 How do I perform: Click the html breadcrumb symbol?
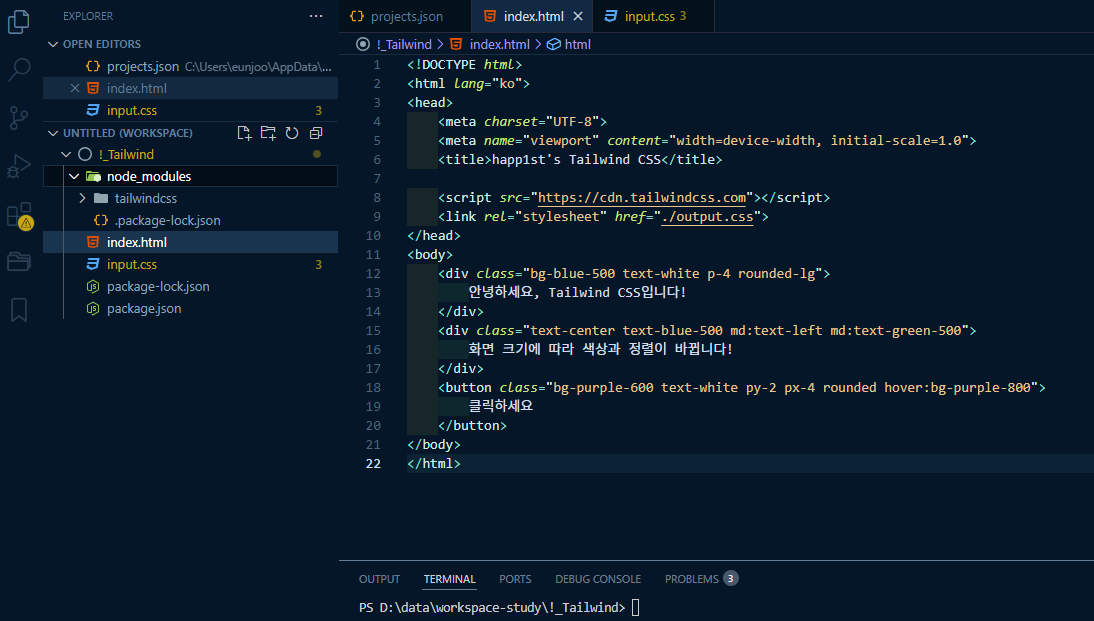tap(577, 45)
